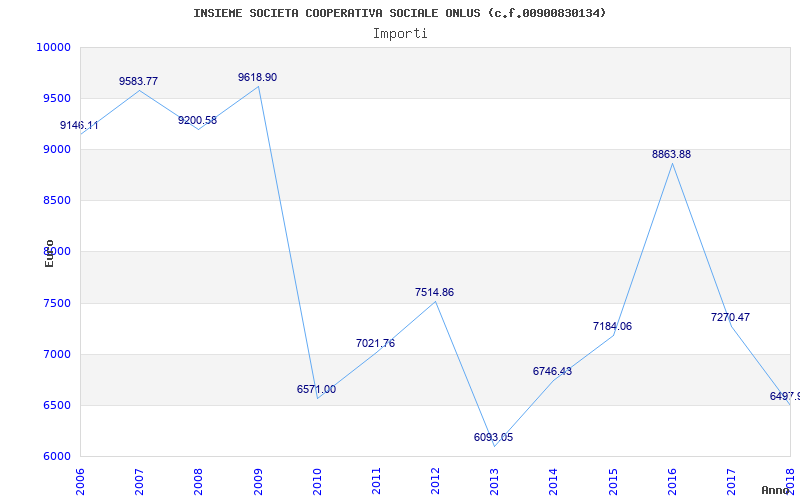Select the 2007 x-axis year label
The width and height of the screenshot is (800, 500).
coord(139,481)
